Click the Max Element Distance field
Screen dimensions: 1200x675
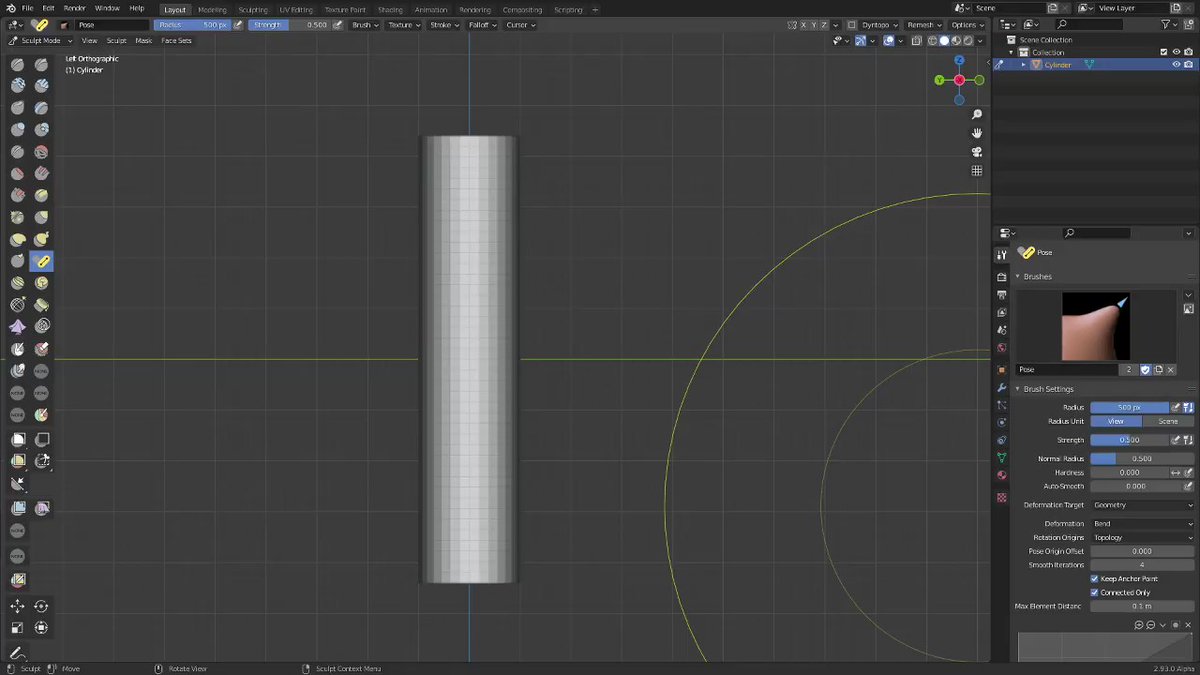point(1142,606)
